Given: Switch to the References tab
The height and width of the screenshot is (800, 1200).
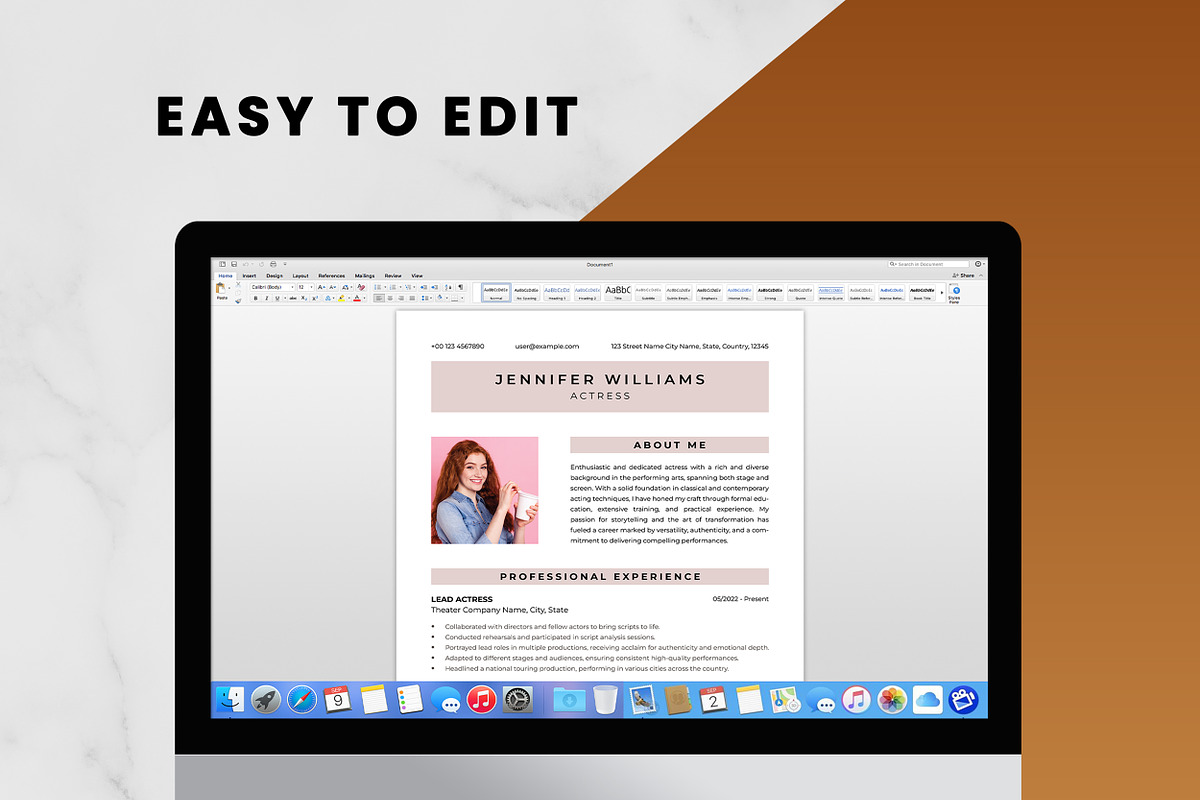Looking at the screenshot, I should pyautogui.click(x=332, y=276).
